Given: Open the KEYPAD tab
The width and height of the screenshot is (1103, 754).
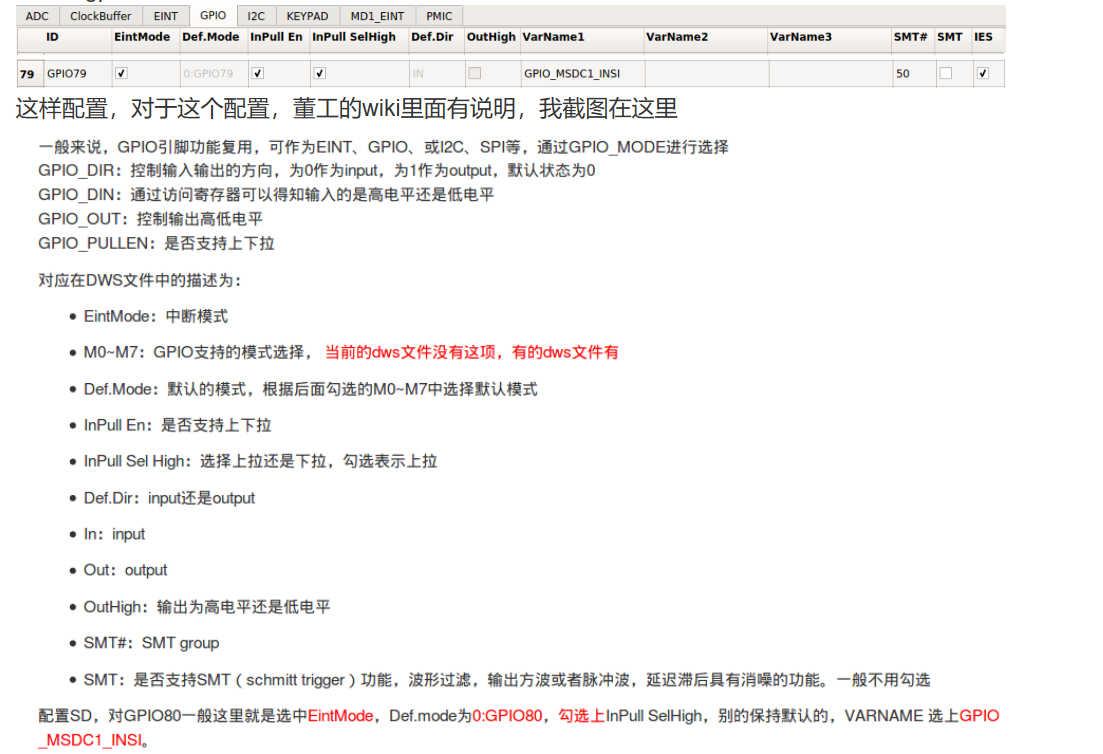Looking at the screenshot, I should (x=306, y=15).
